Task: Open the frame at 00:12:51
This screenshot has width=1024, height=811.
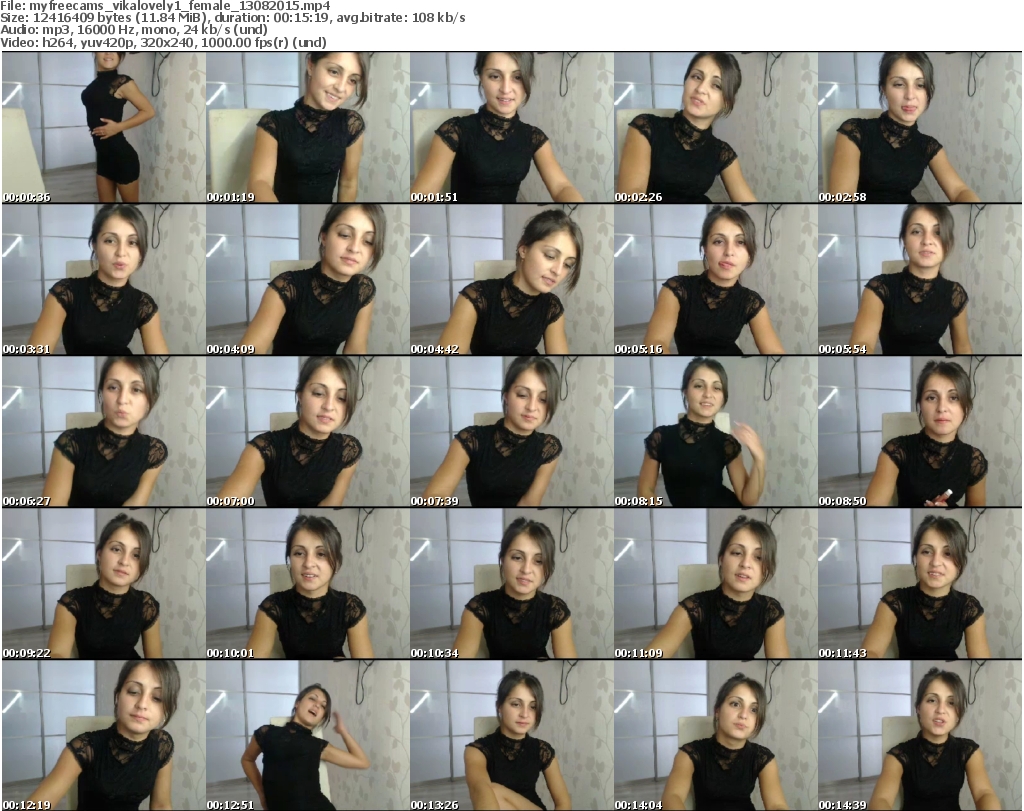Action: 308,735
